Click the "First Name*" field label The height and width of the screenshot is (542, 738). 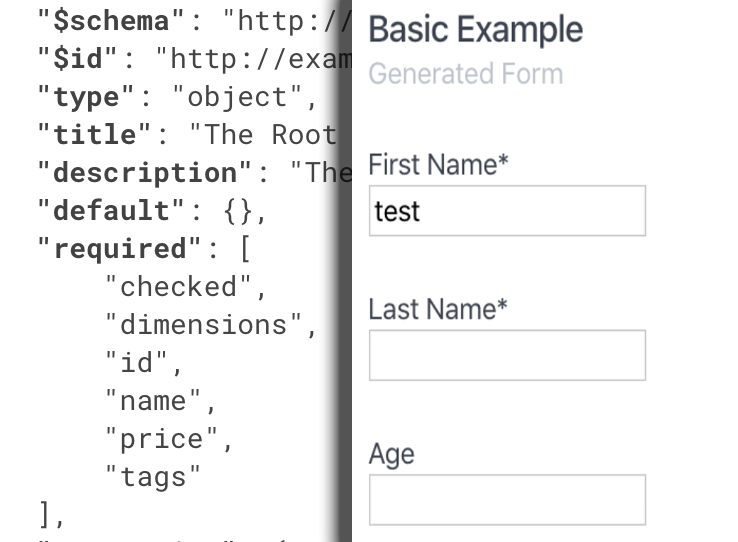tap(438, 165)
